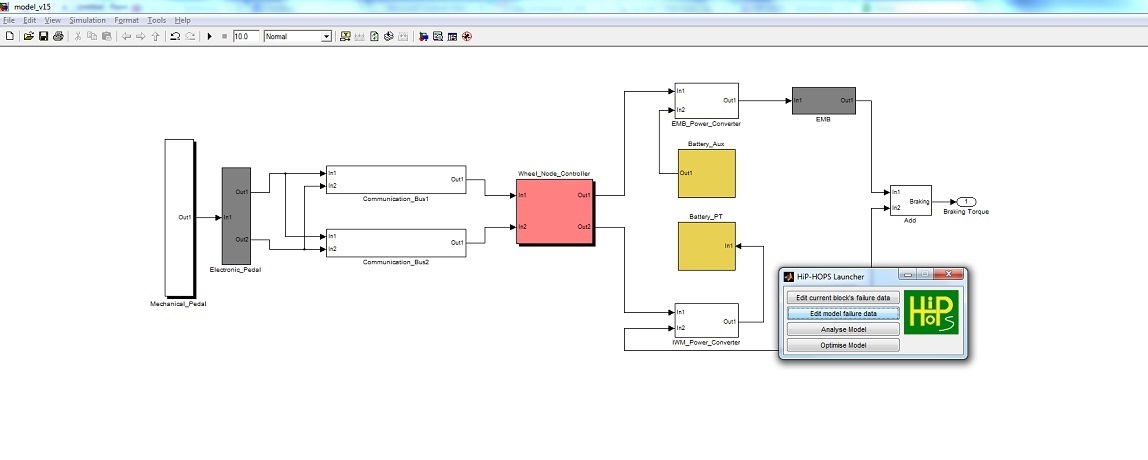Click the Optimise Model button
Screen dimensions: 1148x460
pos(842,345)
